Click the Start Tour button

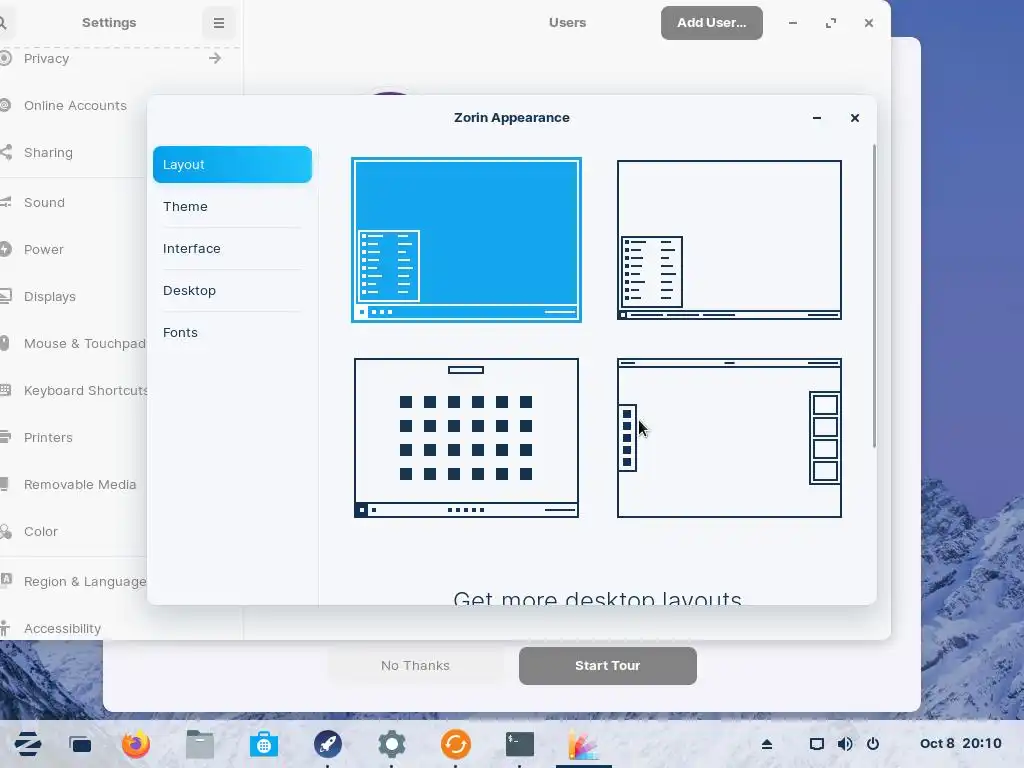[608, 665]
